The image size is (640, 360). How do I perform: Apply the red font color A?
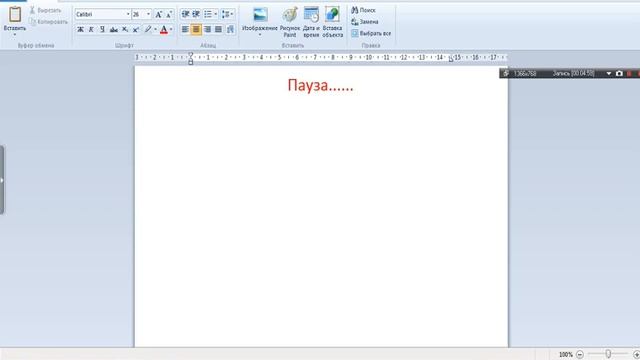click(164, 29)
